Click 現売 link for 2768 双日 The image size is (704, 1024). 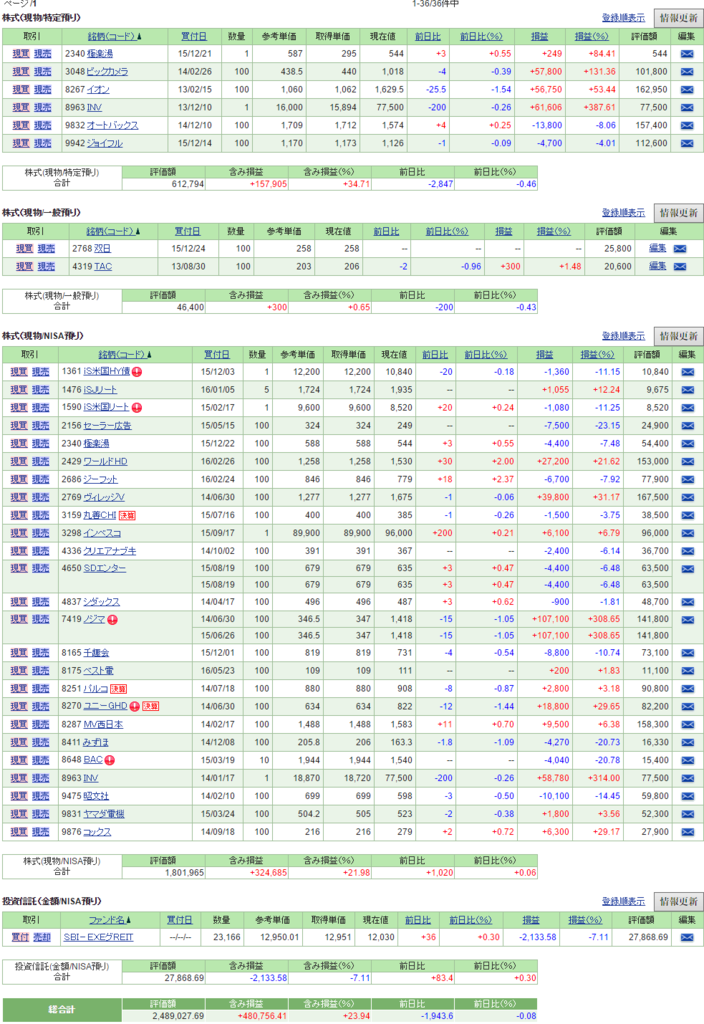46,249
